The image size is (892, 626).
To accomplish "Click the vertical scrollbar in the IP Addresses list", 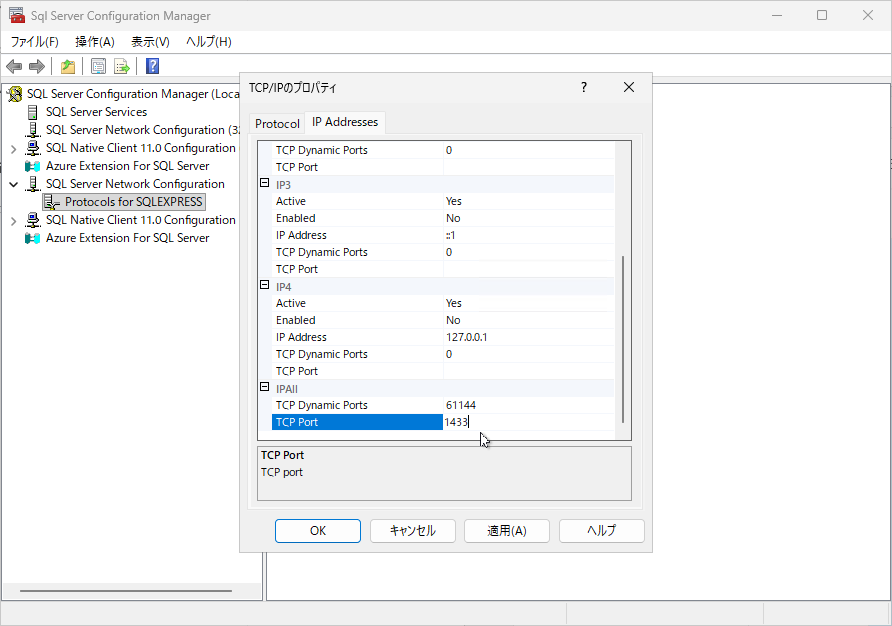I will pos(623,338).
